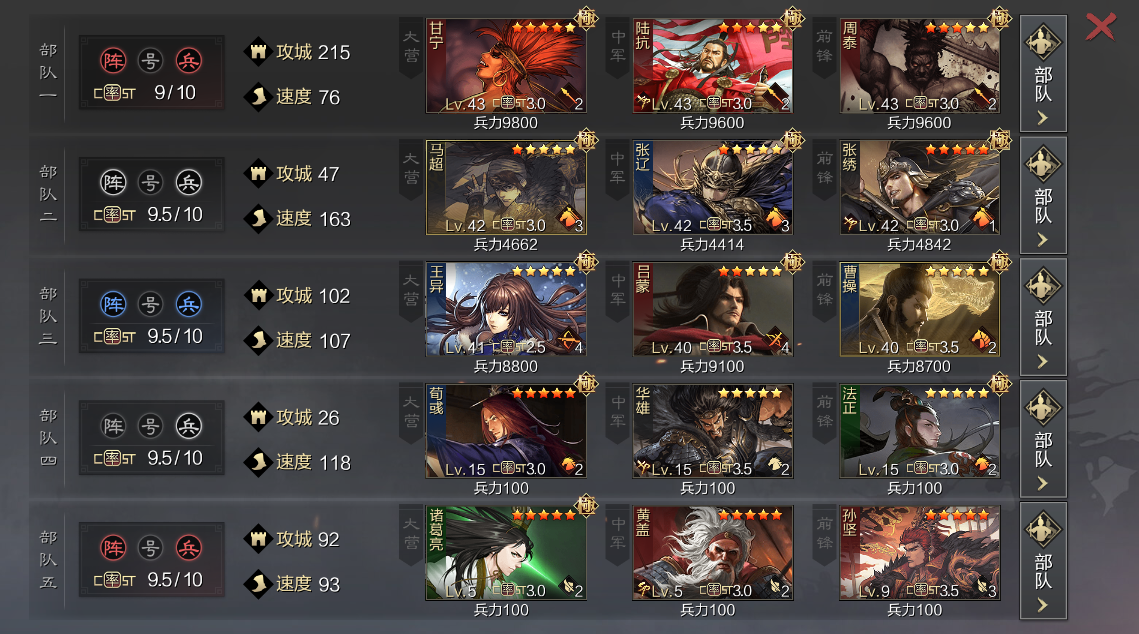This screenshot has width=1139, height=634.
Task: Toggle the blue 阵 icon in 部队三
Action: [113, 304]
